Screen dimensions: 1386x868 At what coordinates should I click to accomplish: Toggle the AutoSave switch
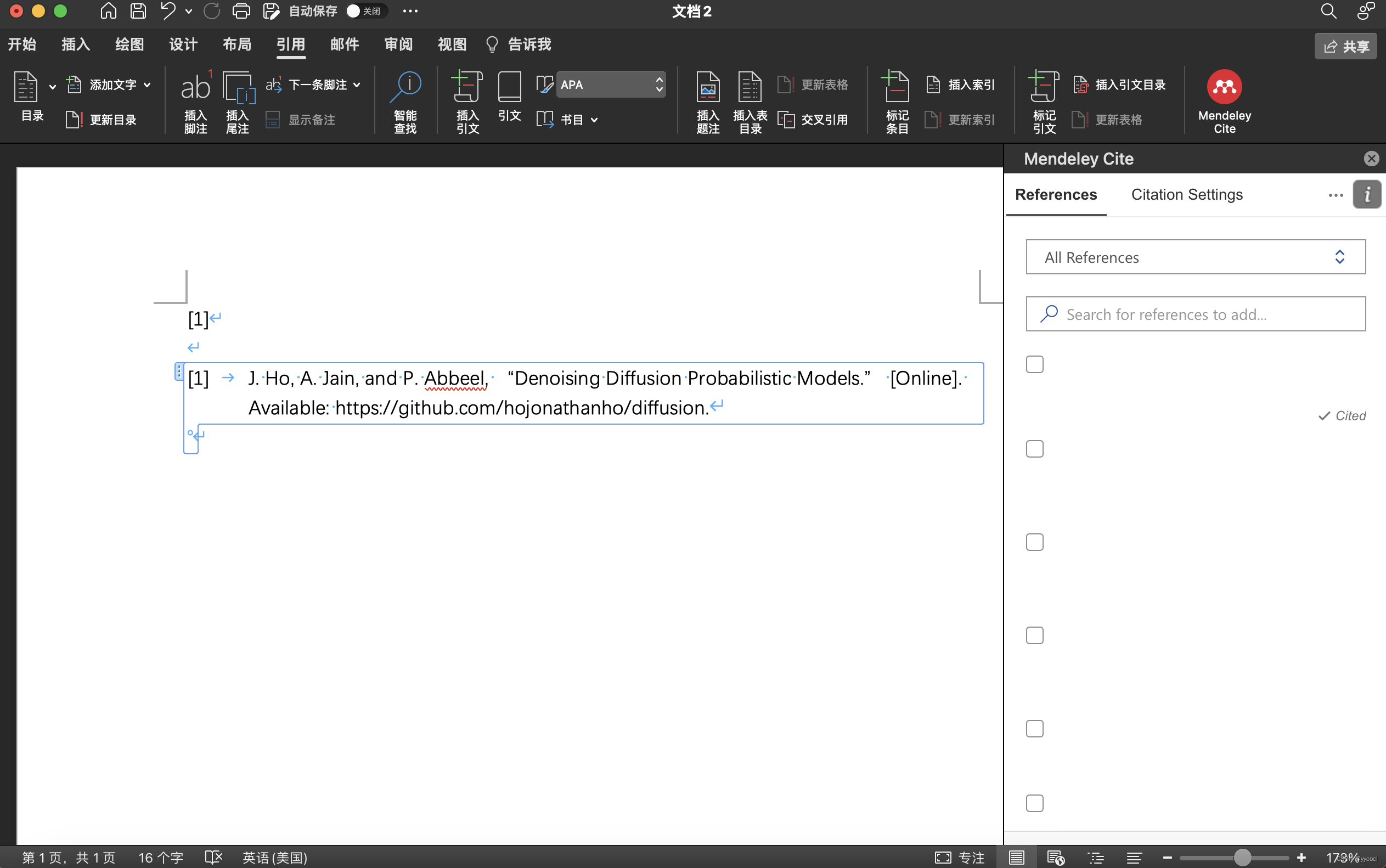coord(366,11)
